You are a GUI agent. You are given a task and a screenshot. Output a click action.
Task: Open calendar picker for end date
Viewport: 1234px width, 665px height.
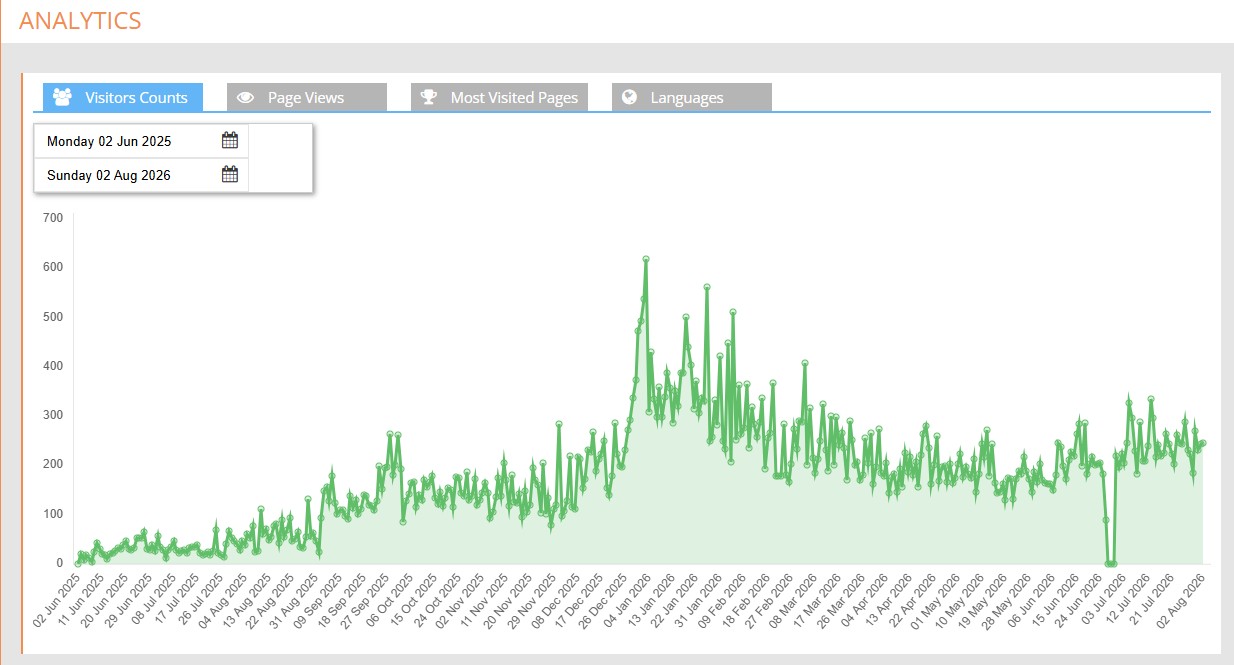click(229, 174)
